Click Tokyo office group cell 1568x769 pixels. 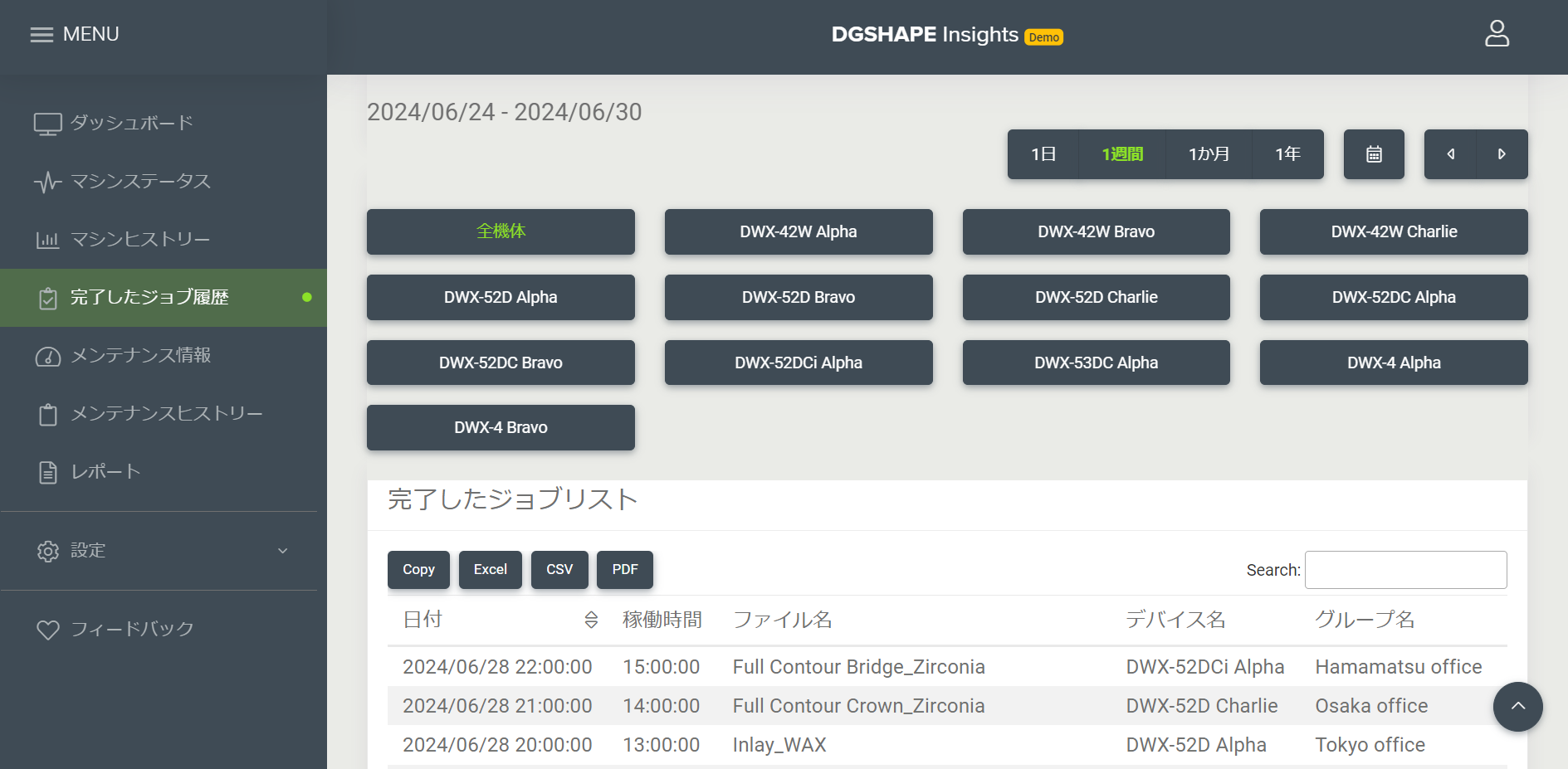point(1370,745)
